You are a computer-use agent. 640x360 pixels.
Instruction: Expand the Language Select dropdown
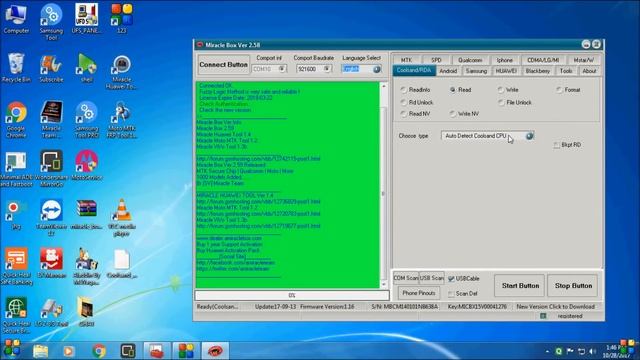tap(377, 69)
